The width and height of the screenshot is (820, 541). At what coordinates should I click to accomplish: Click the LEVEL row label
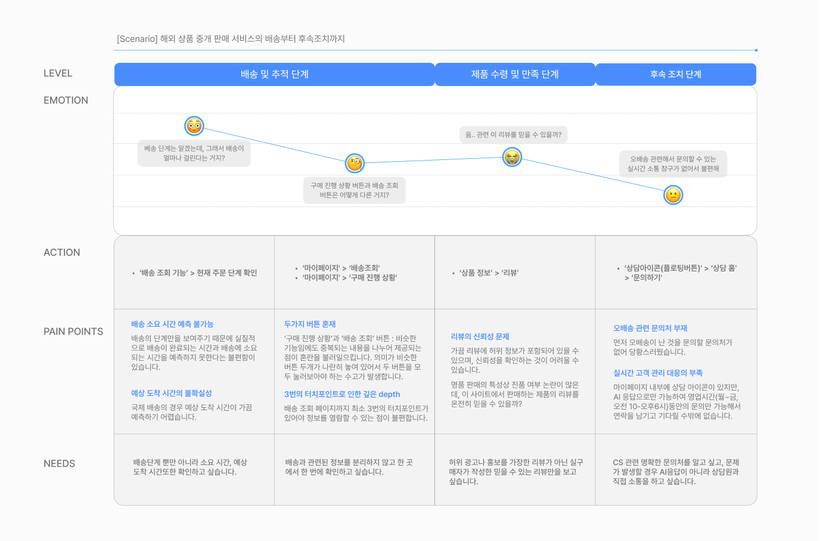tap(58, 73)
